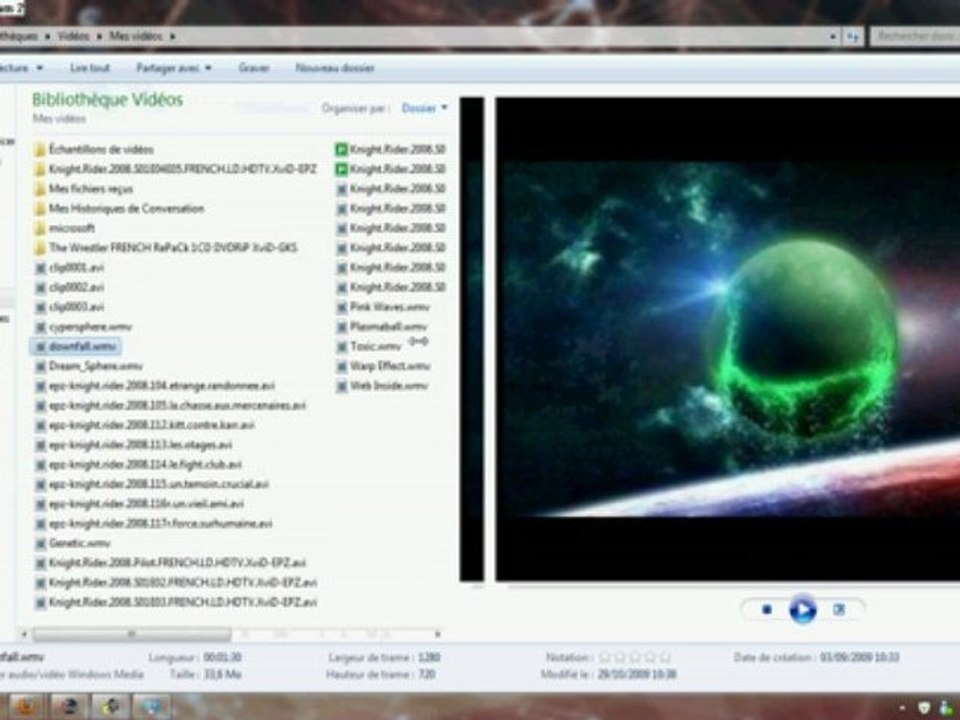The width and height of the screenshot is (960, 720).
Task: Start playback in the preview pane
Action: pyautogui.click(x=802, y=610)
